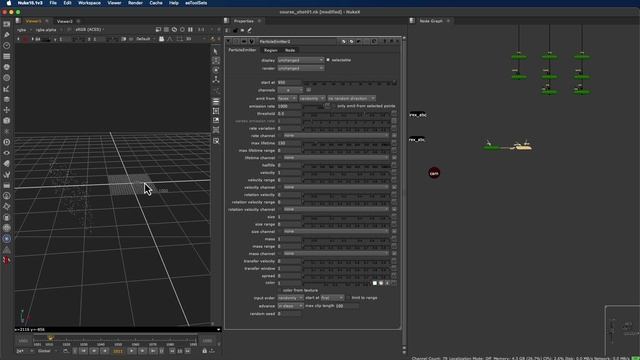Choose the viewer node selection mode icon

pyautogui.click(x=216, y=60)
